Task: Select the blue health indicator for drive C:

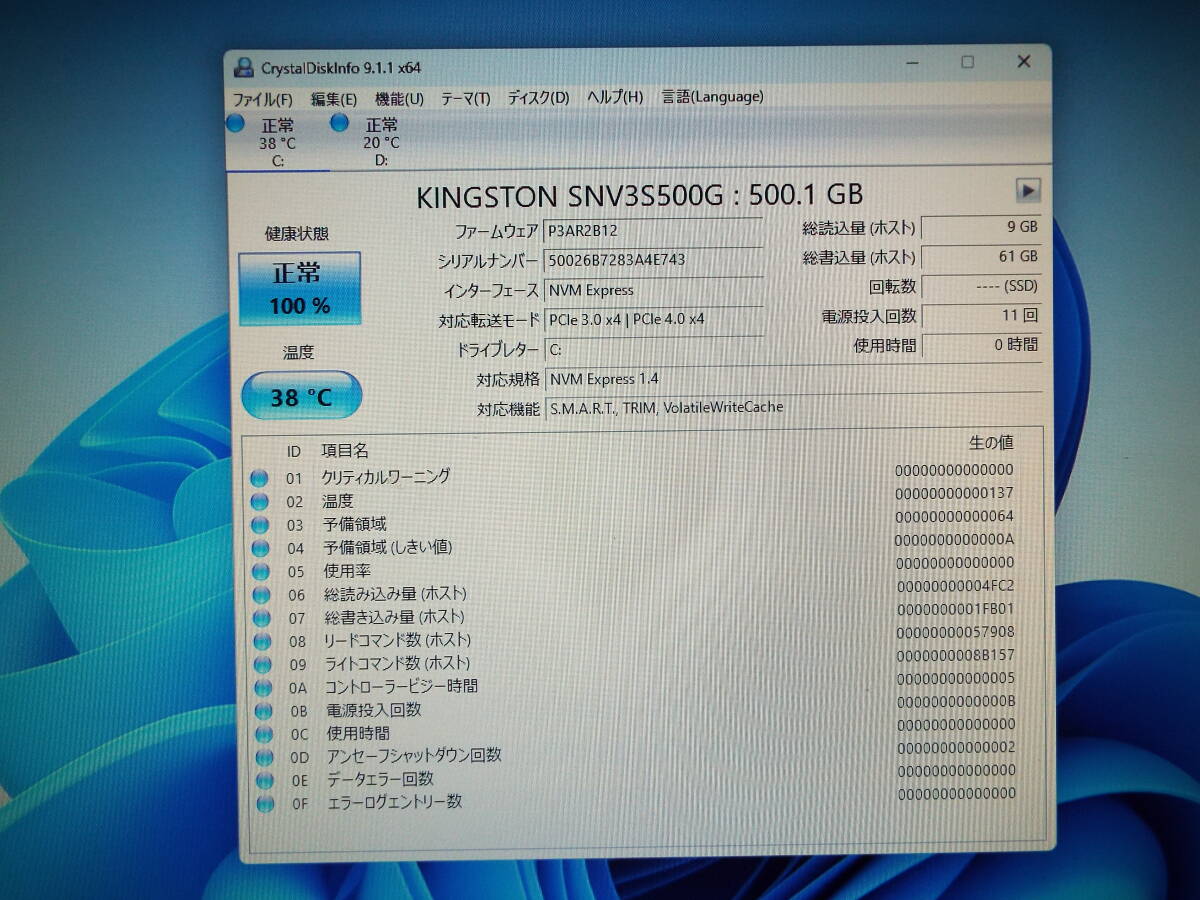Action: click(x=236, y=123)
